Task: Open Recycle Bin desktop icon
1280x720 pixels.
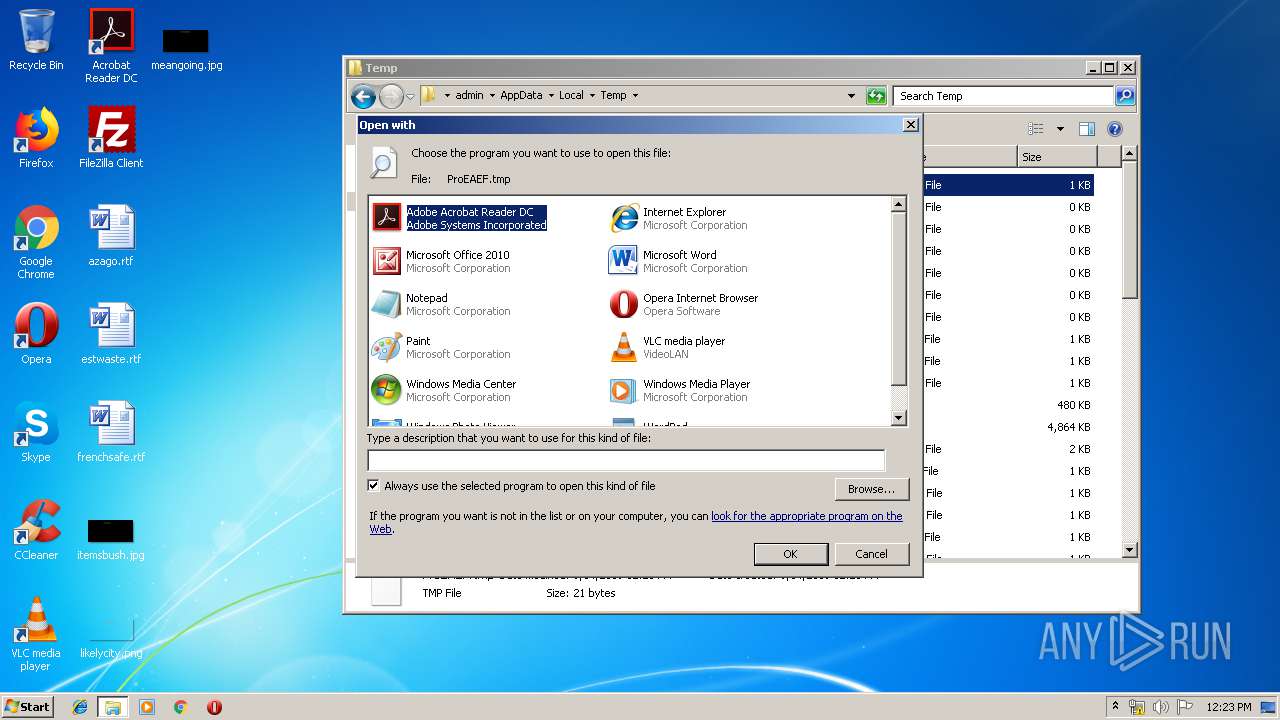Action: click(36, 41)
